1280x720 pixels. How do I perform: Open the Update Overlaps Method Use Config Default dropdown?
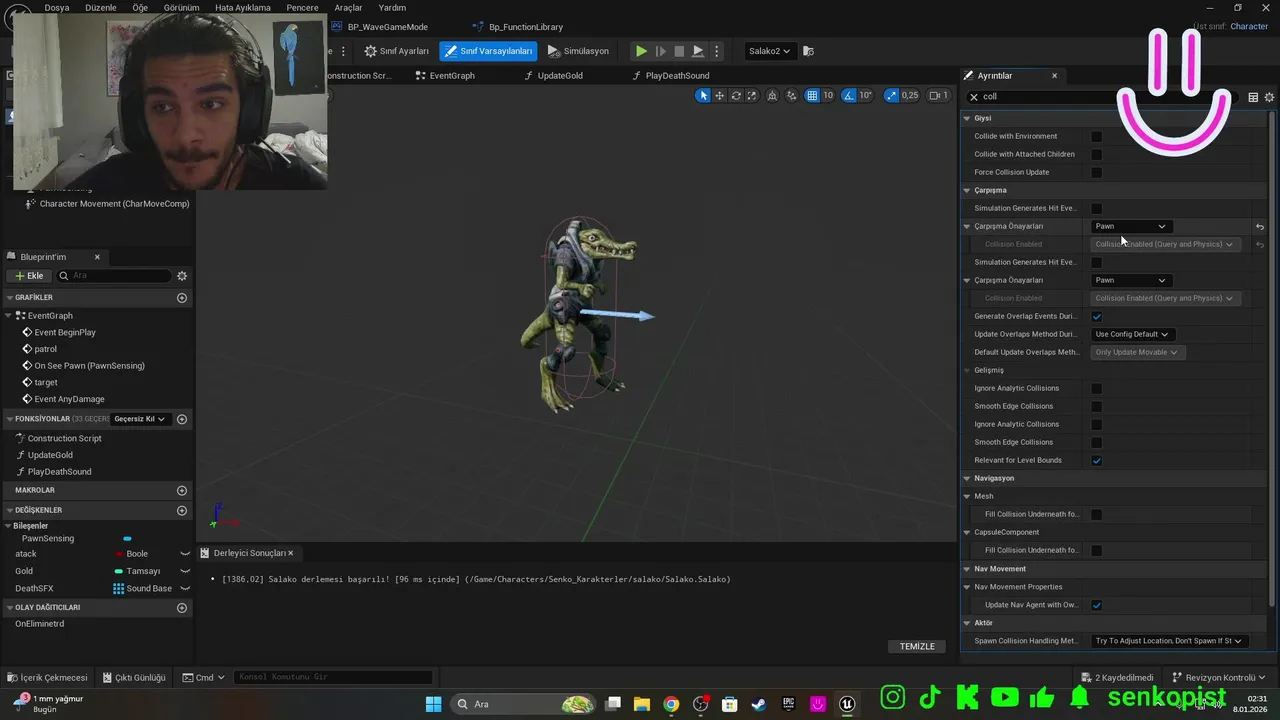(x=1133, y=334)
